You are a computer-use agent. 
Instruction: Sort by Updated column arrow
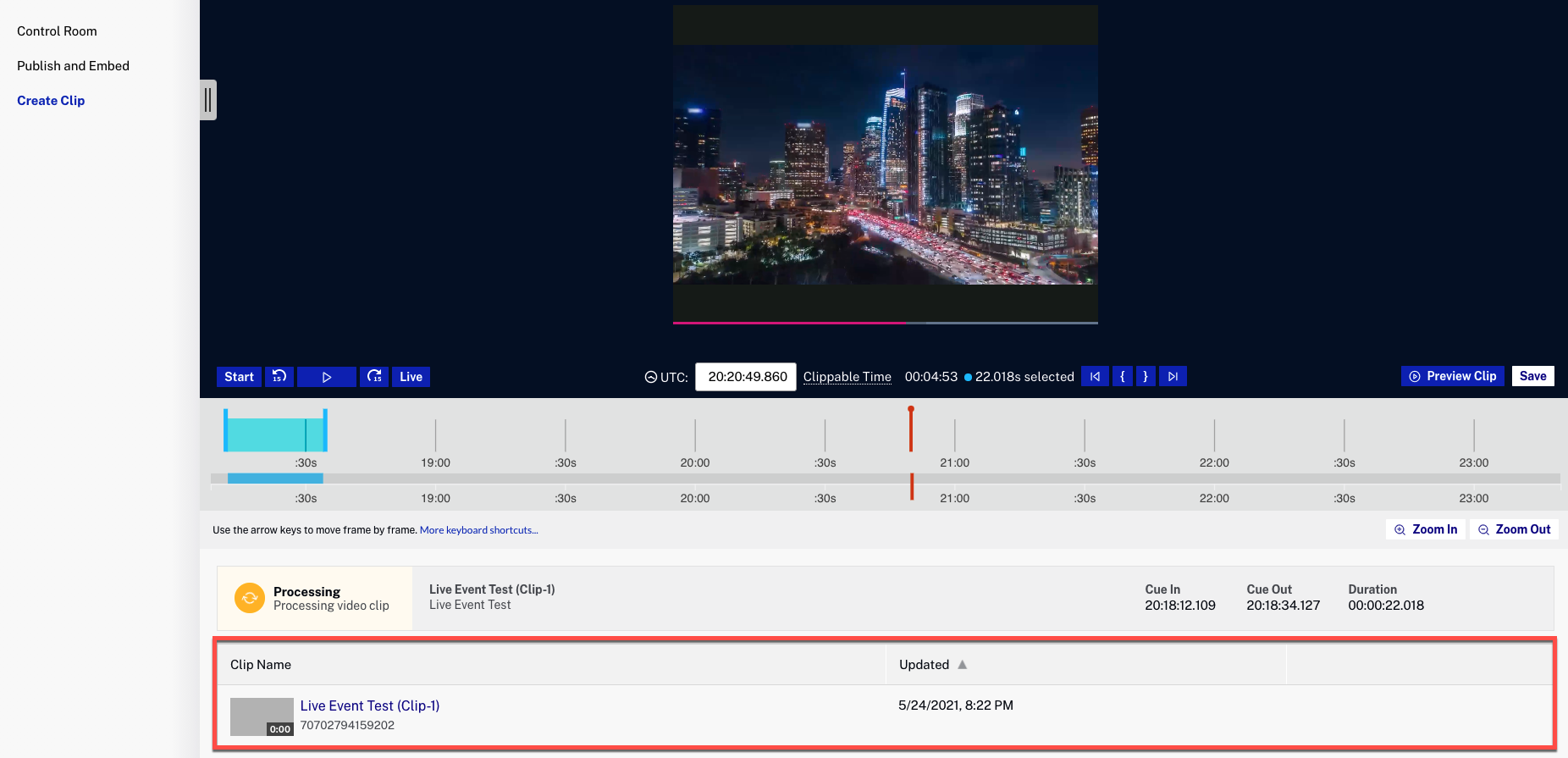pos(962,665)
